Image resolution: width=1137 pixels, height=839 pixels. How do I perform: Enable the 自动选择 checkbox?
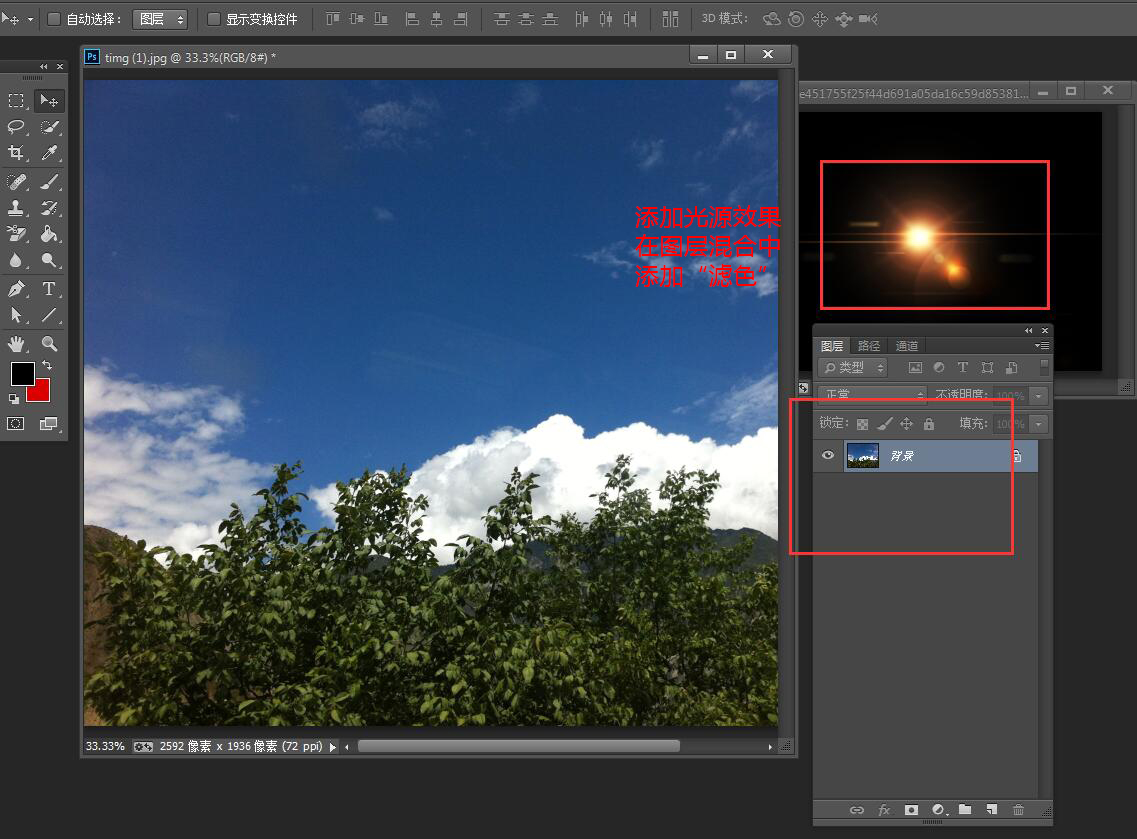pos(54,19)
